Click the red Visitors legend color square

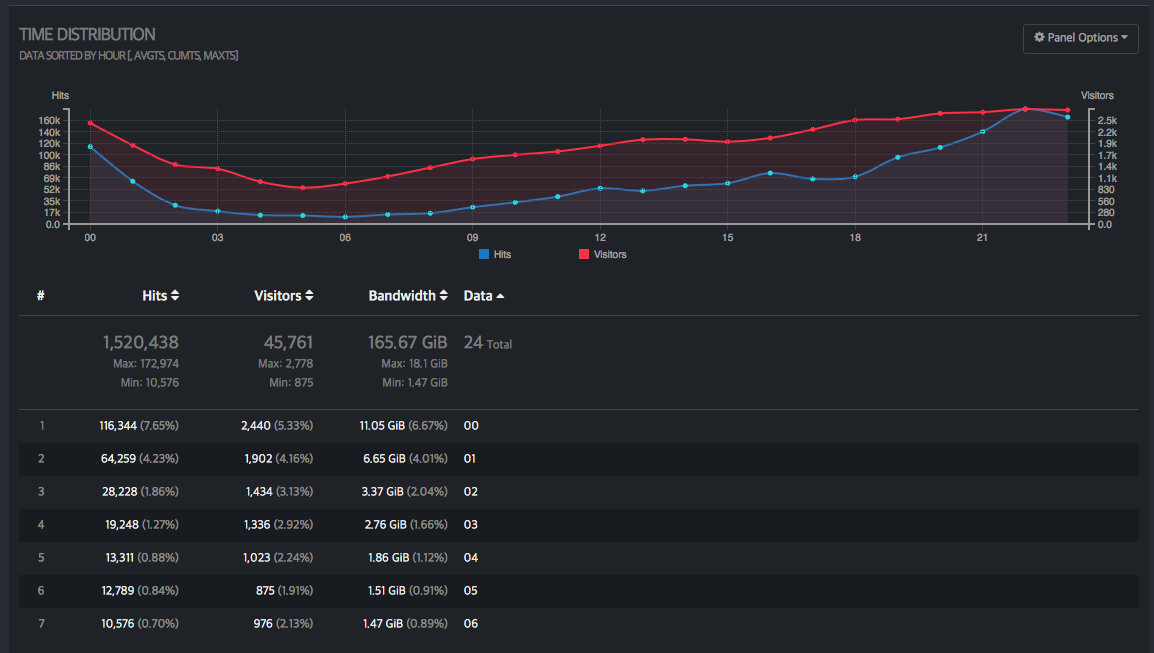click(x=584, y=255)
